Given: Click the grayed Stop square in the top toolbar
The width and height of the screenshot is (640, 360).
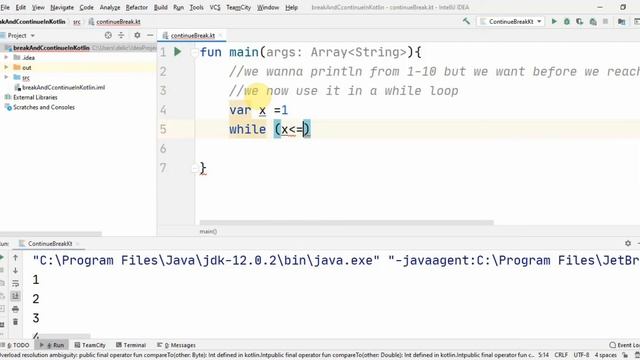Looking at the screenshot, I should click(606, 21).
